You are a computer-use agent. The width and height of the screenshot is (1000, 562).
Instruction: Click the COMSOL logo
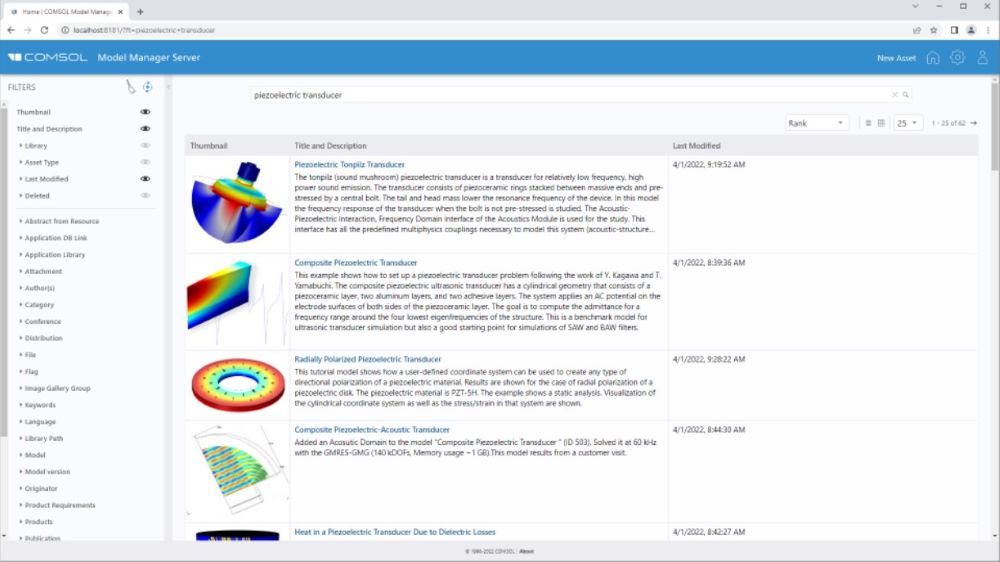(48, 57)
